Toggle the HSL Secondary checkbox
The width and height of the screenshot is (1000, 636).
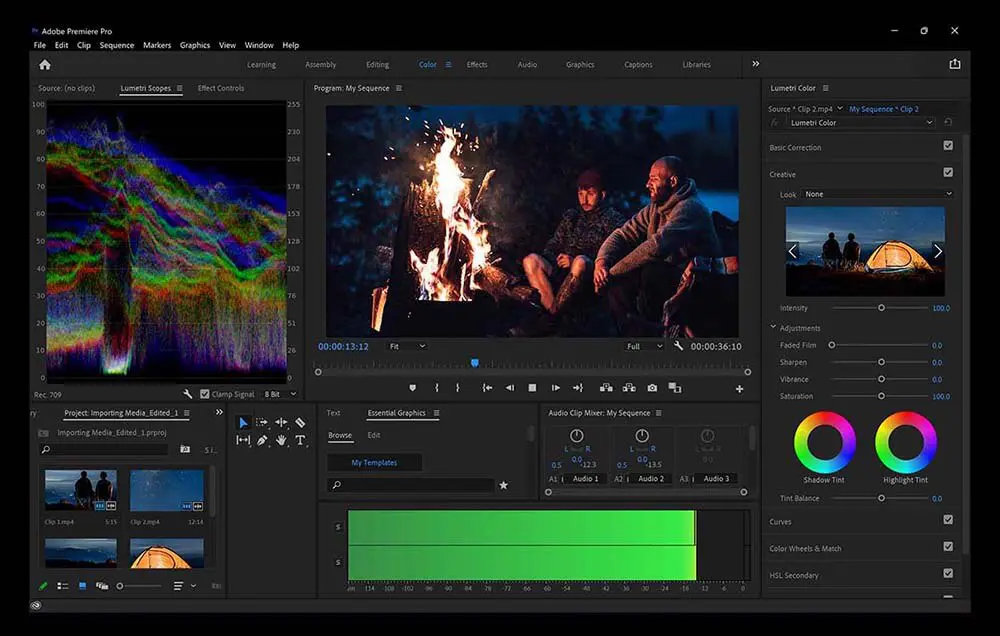tap(948, 573)
